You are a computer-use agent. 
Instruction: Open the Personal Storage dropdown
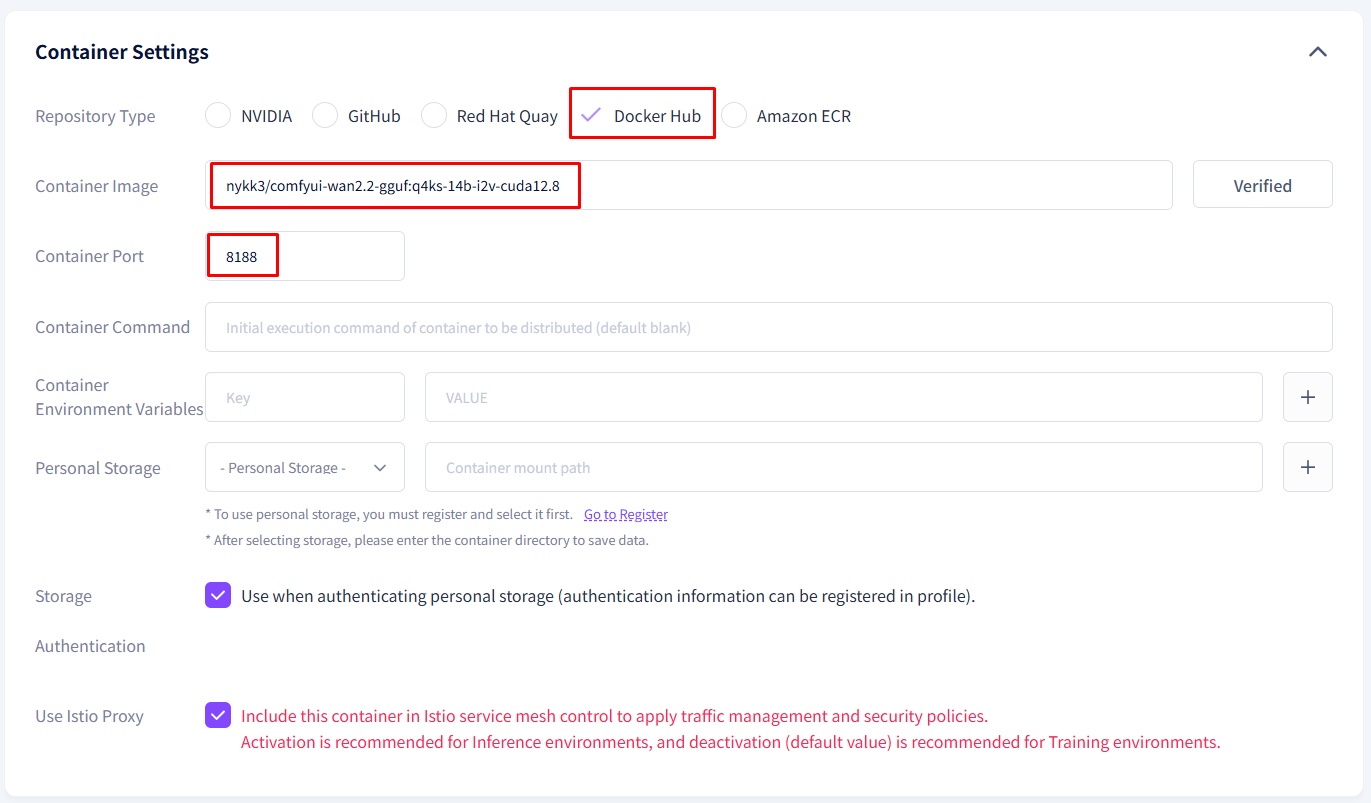[304, 468]
